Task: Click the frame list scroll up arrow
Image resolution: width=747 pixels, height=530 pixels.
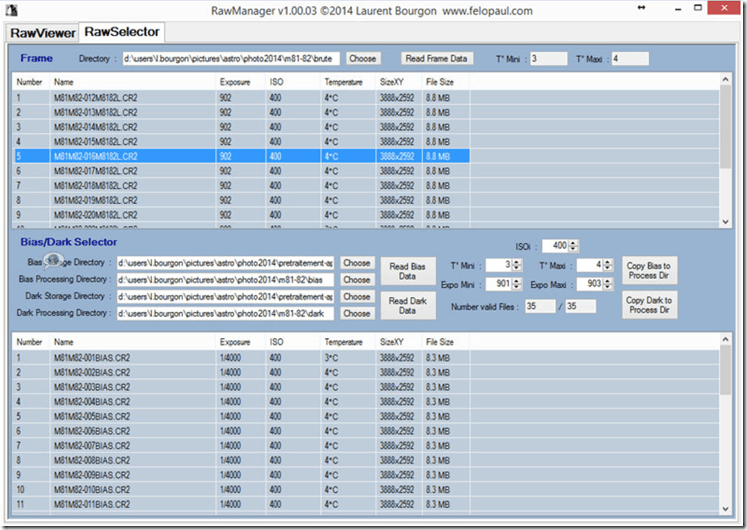Action: click(725, 80)
